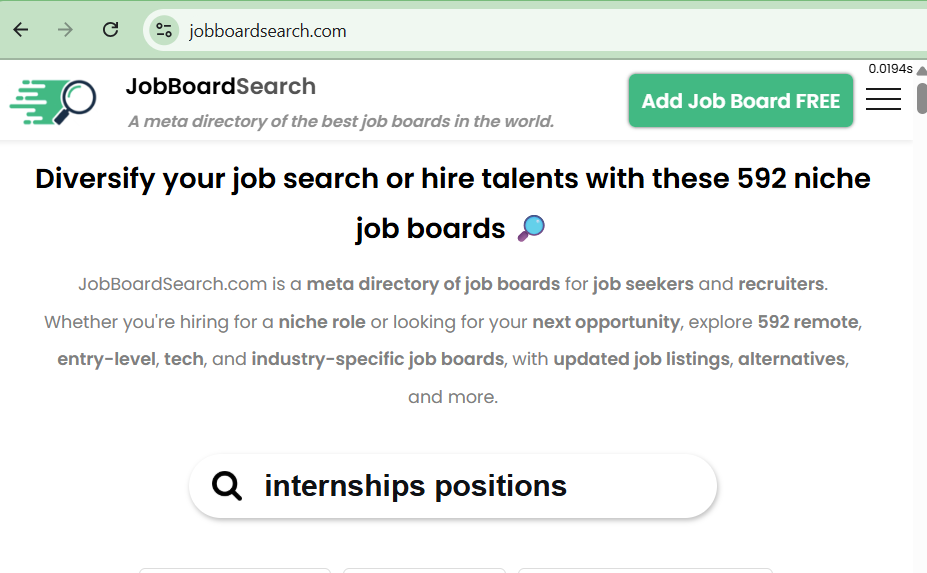927x573 pixels.
Task: Click the bold 'updated job listings' text
Action: pos(641,359)
